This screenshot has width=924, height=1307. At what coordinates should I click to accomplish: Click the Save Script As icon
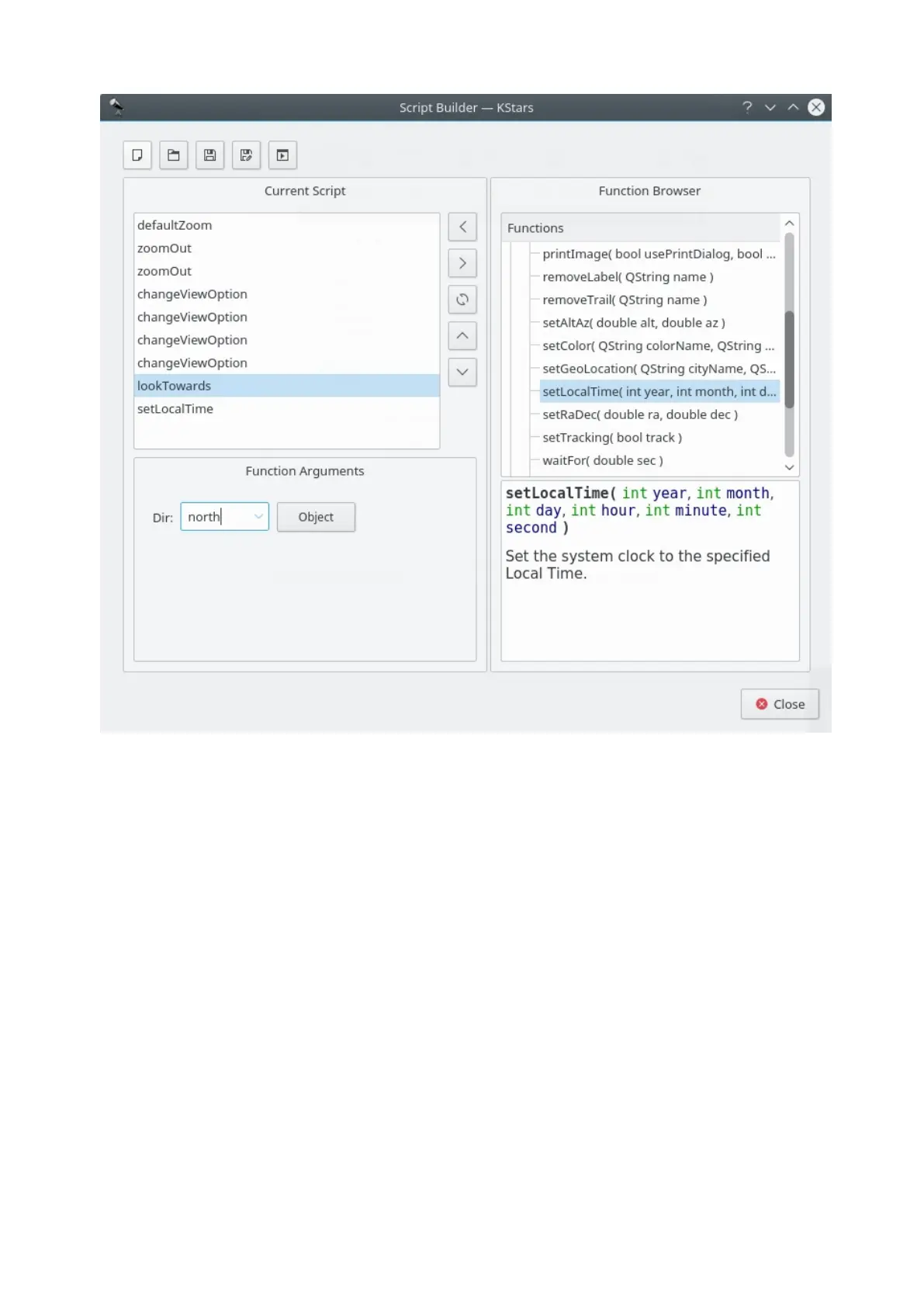click(x=246, y=155)
